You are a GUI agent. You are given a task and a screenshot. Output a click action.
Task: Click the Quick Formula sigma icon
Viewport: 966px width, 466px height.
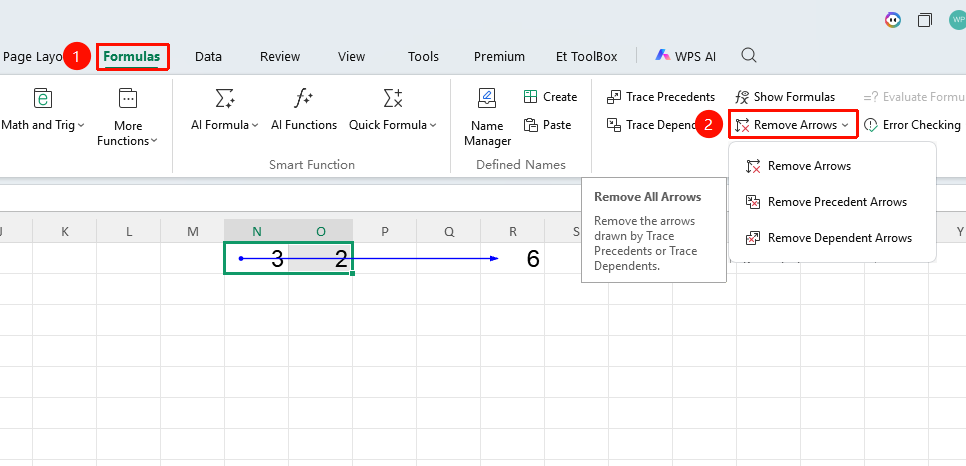pyautogui.click(x=392, y=98)
